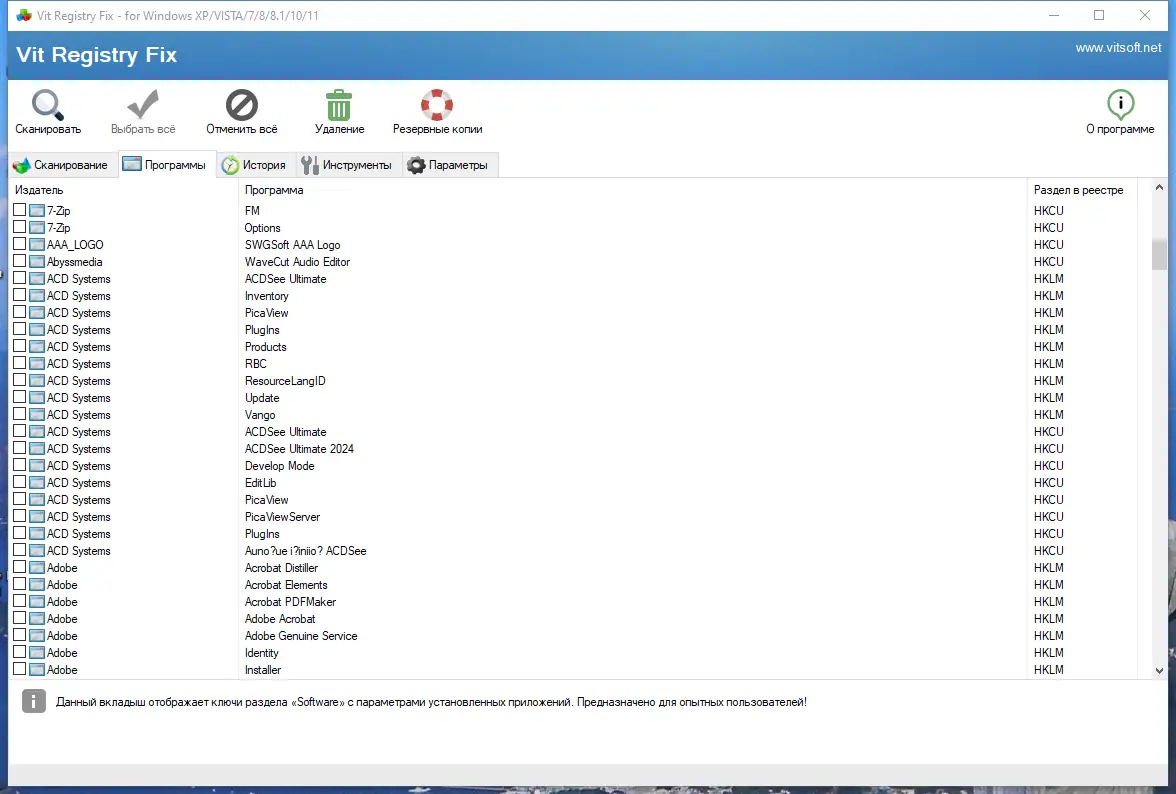Click the program icon in the Adobe Installer row

pos(37,670)
